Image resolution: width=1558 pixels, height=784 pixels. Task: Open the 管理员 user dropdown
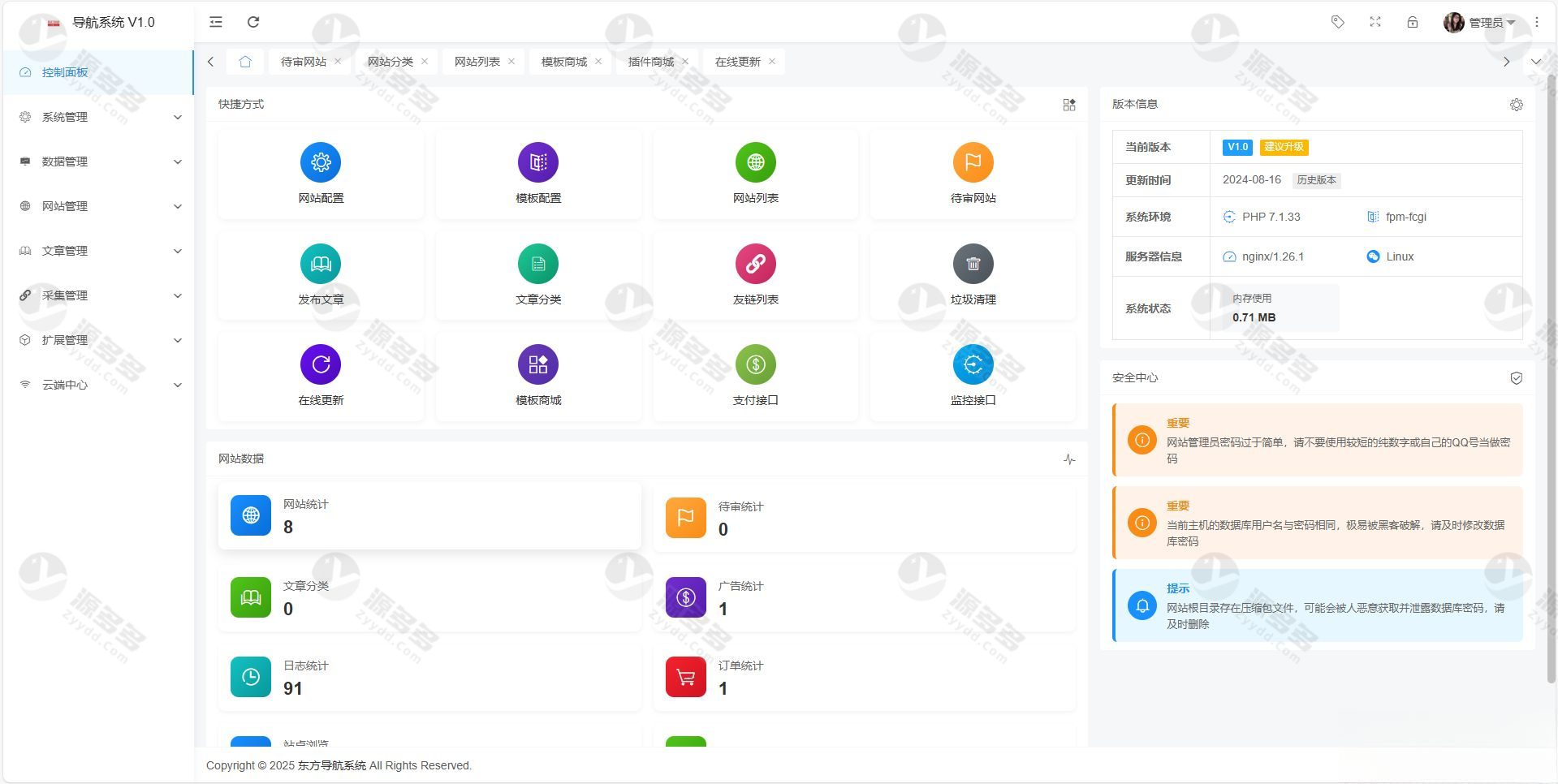click(1479, 22)
